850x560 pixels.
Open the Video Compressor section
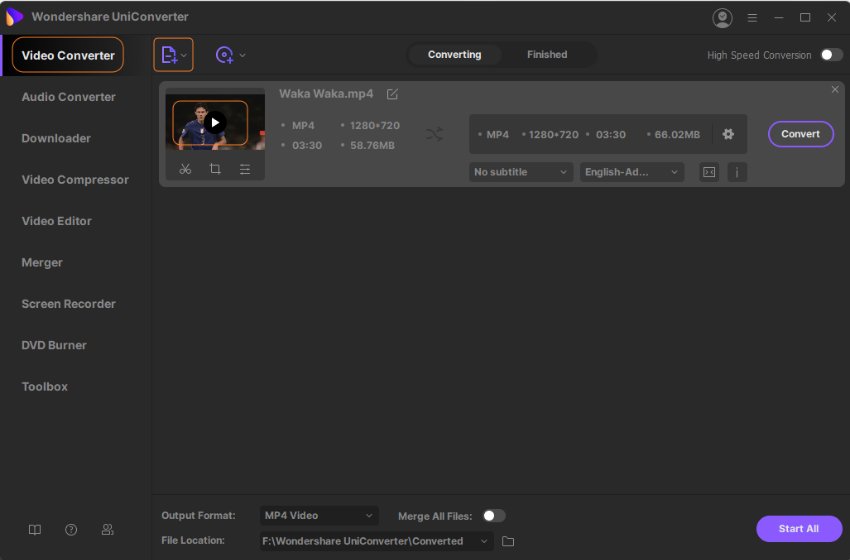click(x=75, y=179)
